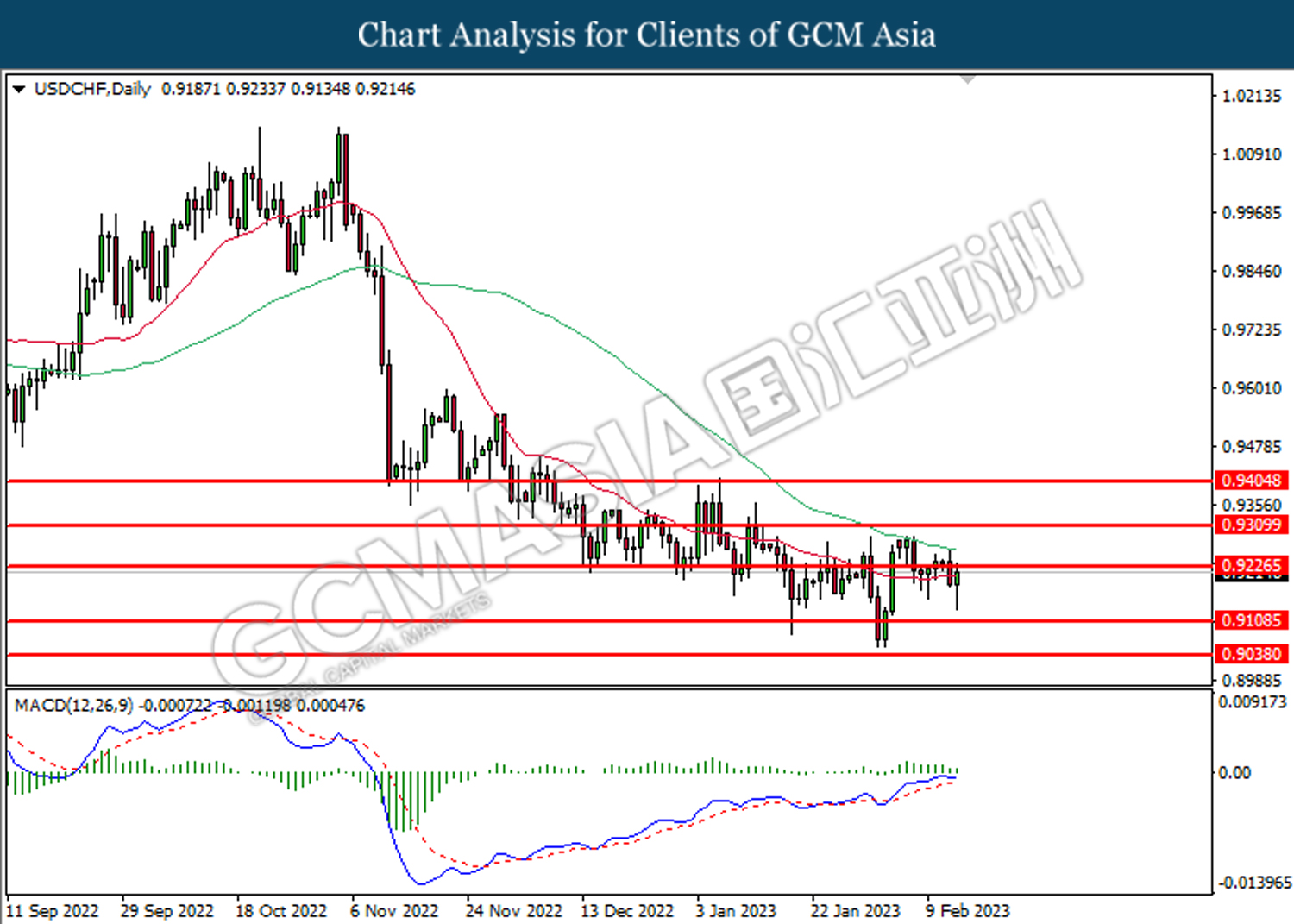1294x924 pixels.
Task: Click the 0.00 MACD zero level label
Action: [1234, 772]
